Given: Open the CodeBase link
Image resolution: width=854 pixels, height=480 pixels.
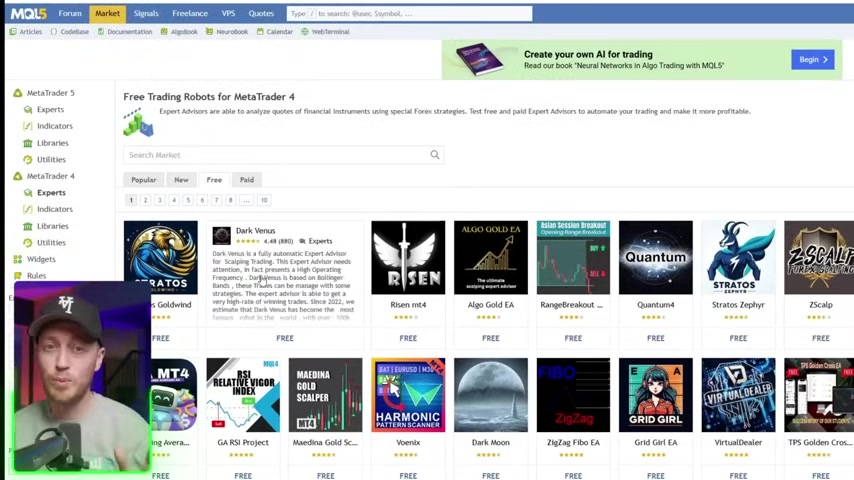Looking at the screenshot, I should (74, 32).
